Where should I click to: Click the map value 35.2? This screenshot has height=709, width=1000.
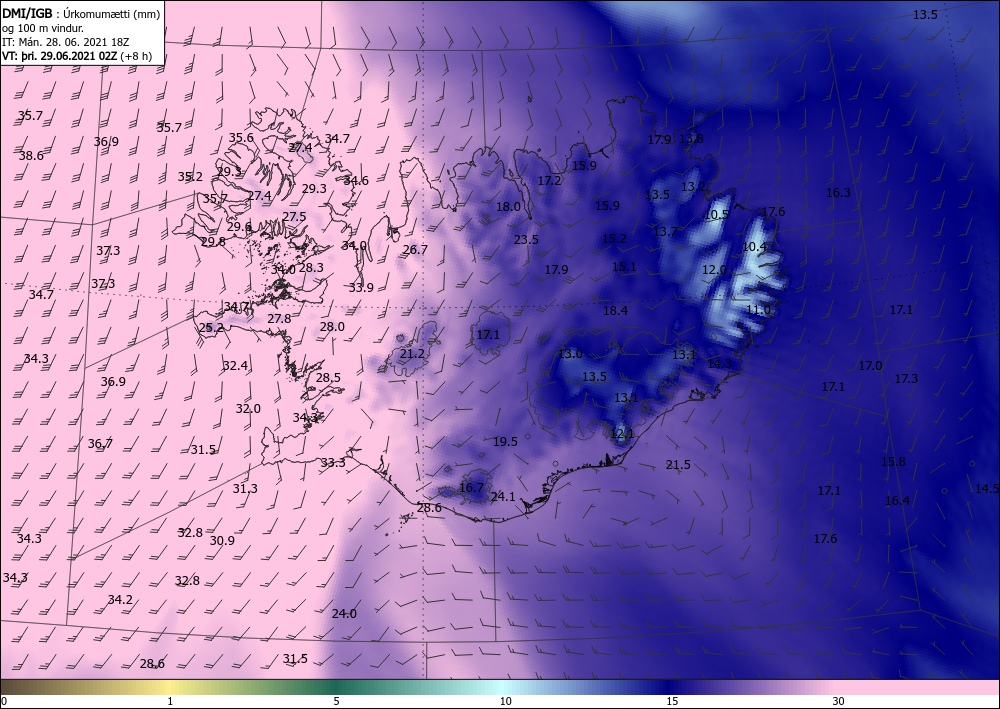pyautogui.click(x=190, y=177)
